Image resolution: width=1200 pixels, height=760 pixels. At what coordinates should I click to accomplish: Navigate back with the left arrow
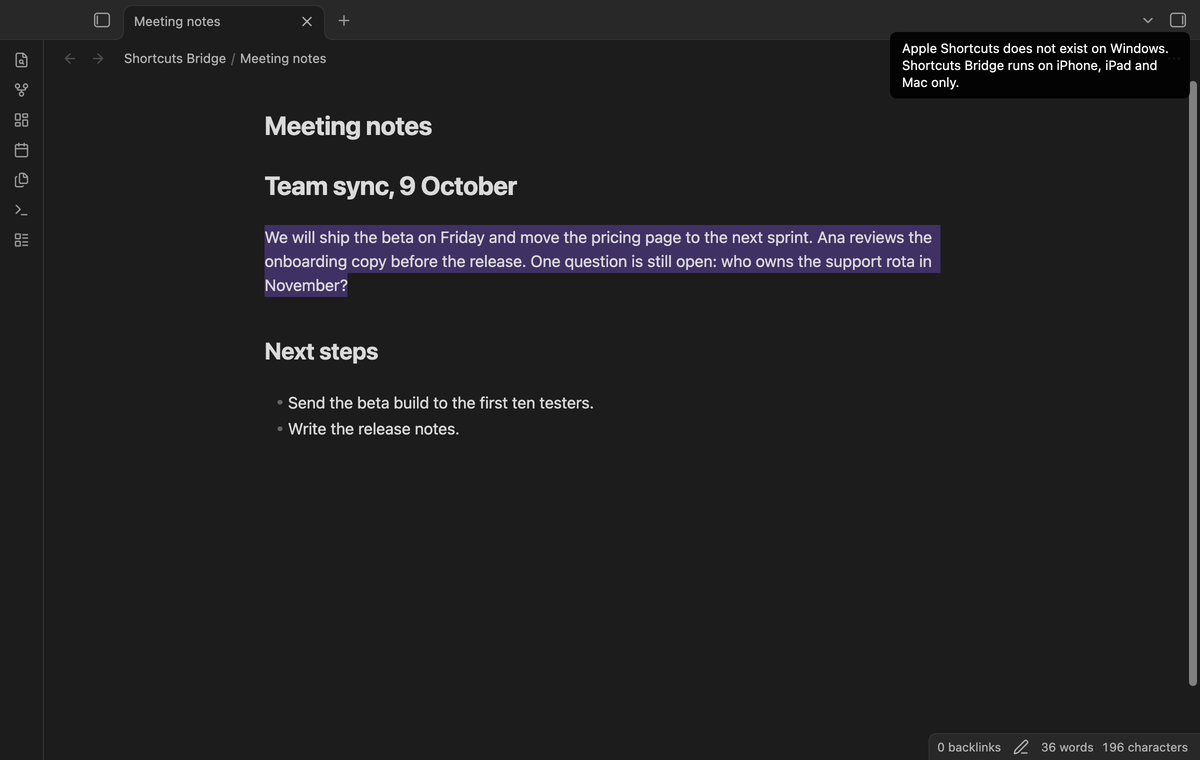pyautogui.click(x=70, y=58)
